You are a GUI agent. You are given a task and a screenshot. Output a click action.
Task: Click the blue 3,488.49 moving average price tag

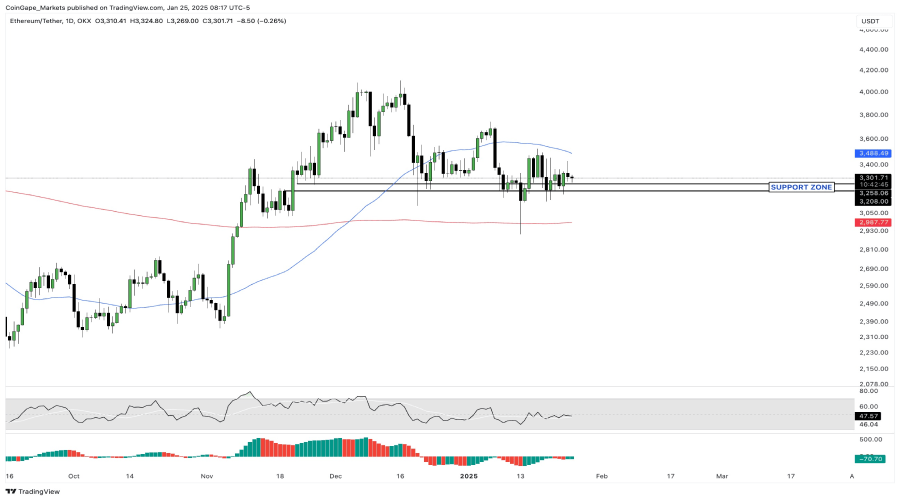(x=872, y=153)
